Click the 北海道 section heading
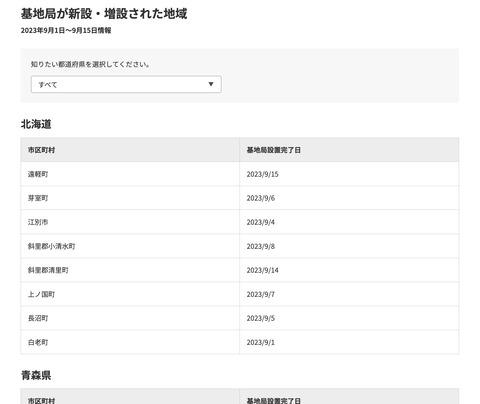 click(x=36, y=124)
